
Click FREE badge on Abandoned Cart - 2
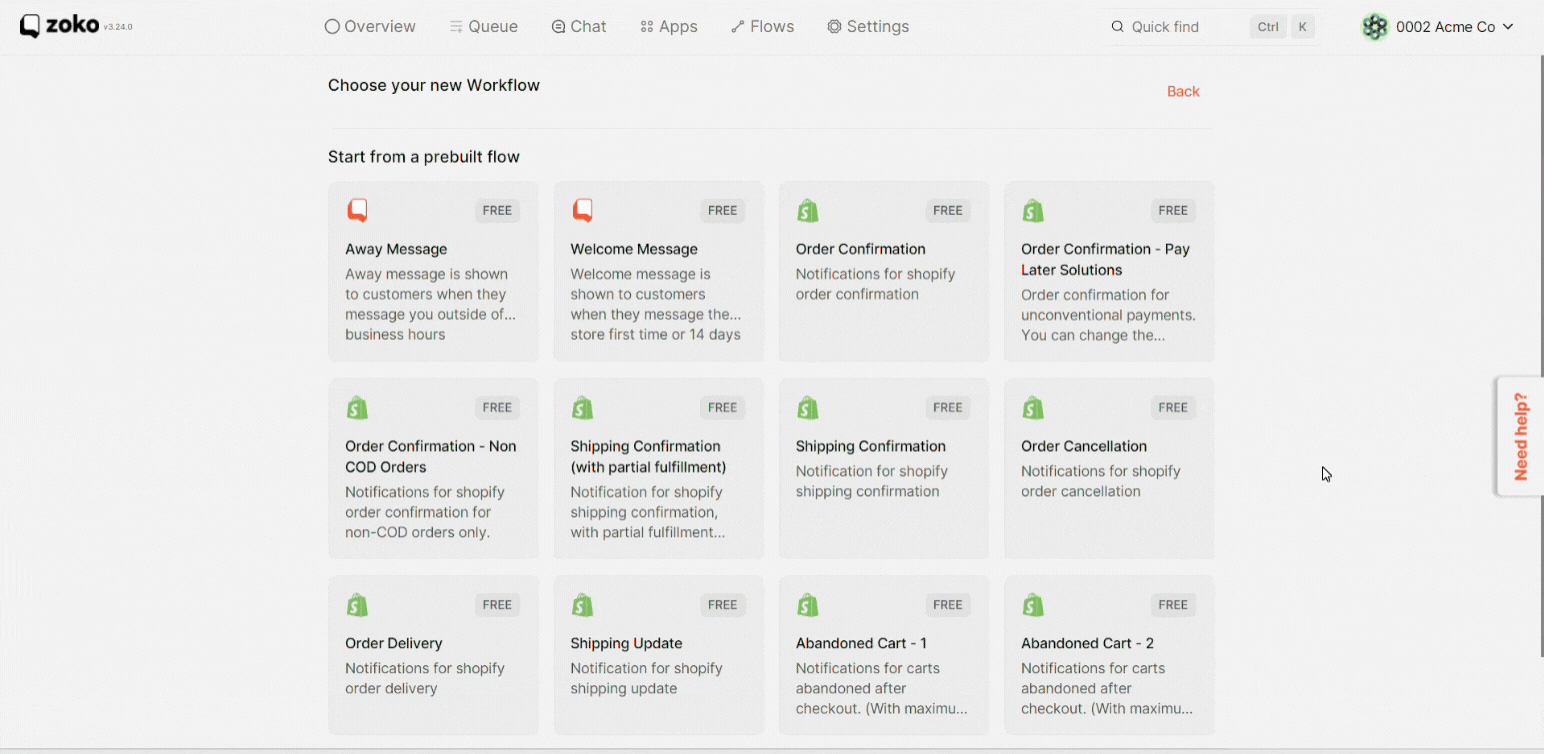point(1173,604)
